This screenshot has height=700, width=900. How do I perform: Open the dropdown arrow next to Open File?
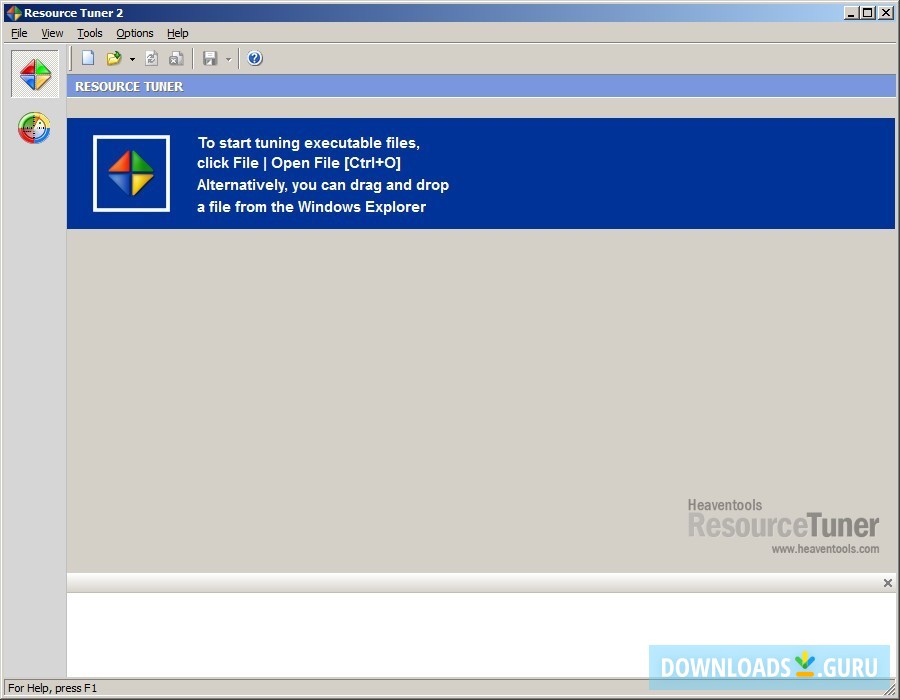pyautogui.click(x=131, y=58)
